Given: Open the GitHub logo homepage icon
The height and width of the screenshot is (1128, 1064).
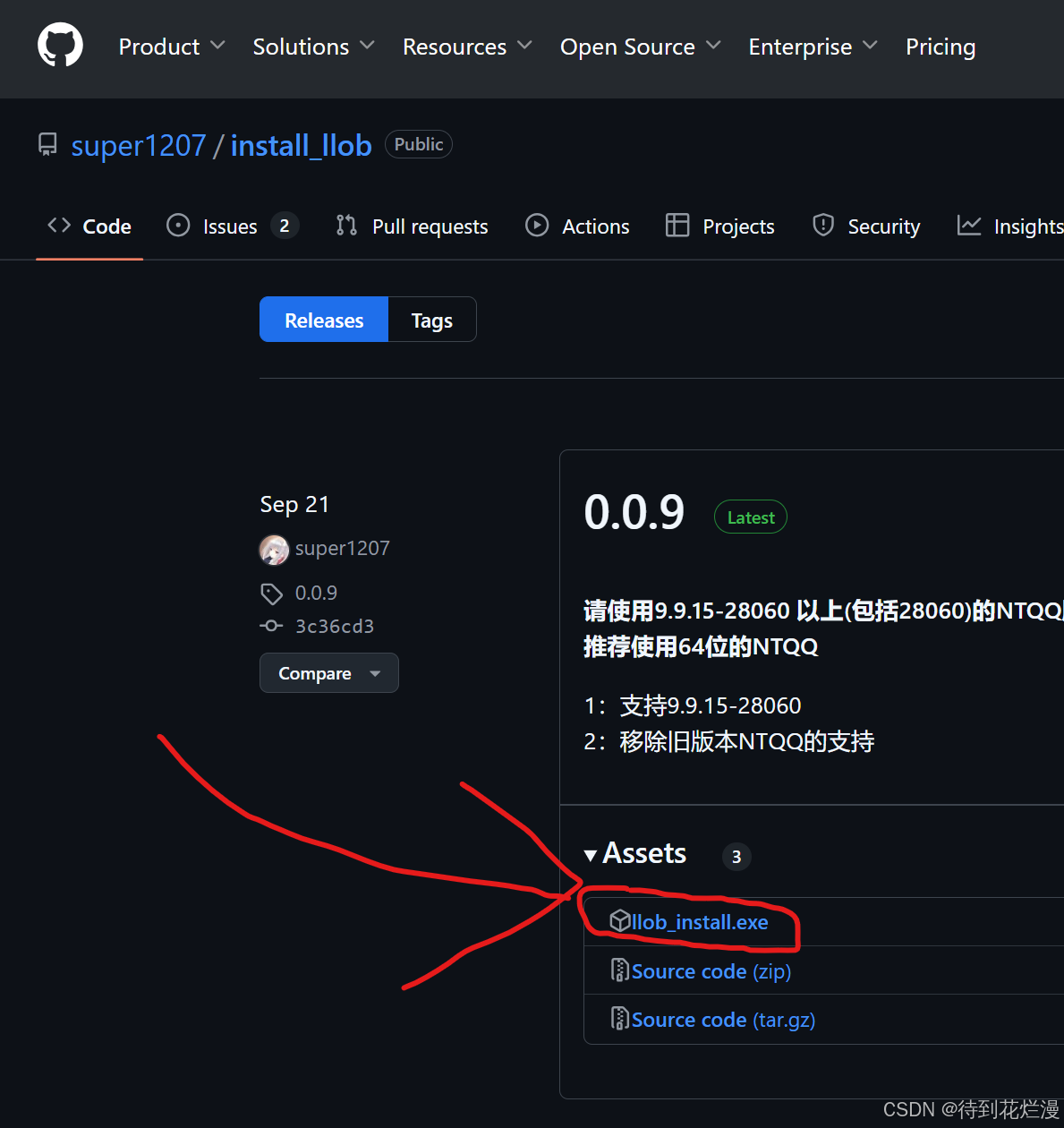Looking at the screenshot, I should [60, 45].
